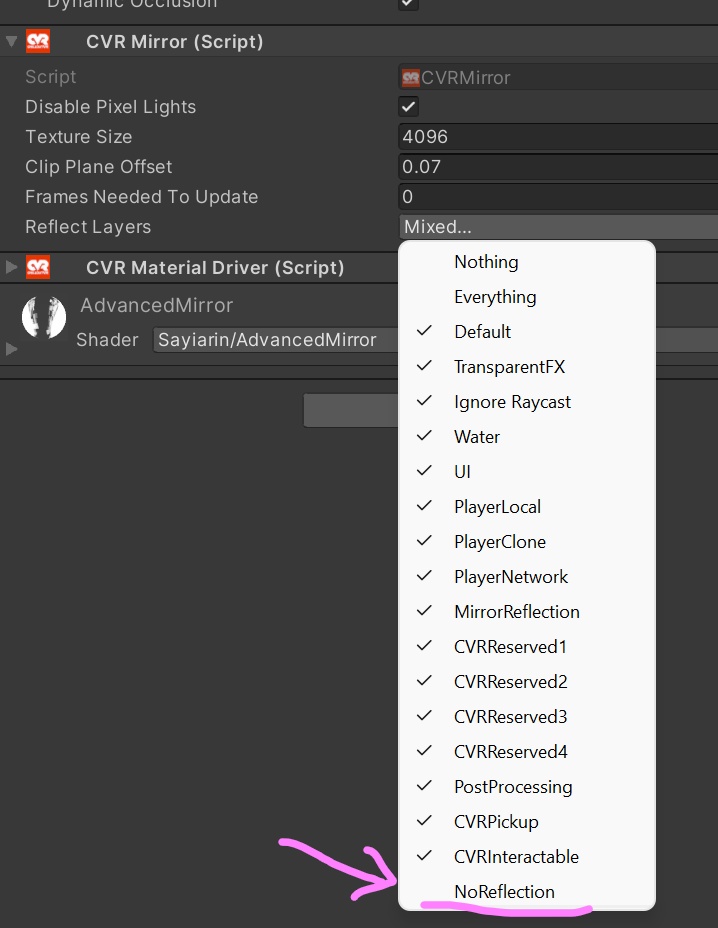Screen dimensions: 718x928
Task: Click the small script icon beside CVRMirror
Action: (410, 78)
